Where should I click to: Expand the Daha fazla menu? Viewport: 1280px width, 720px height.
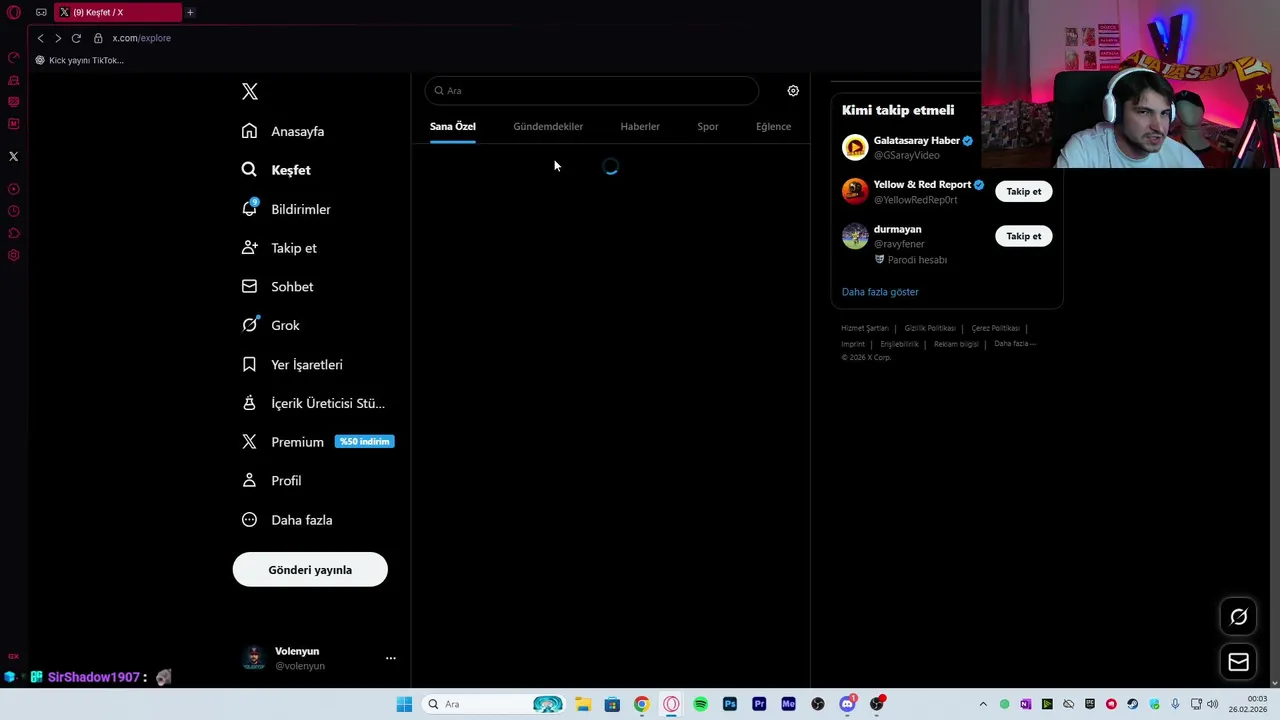(x=287, y=520)
